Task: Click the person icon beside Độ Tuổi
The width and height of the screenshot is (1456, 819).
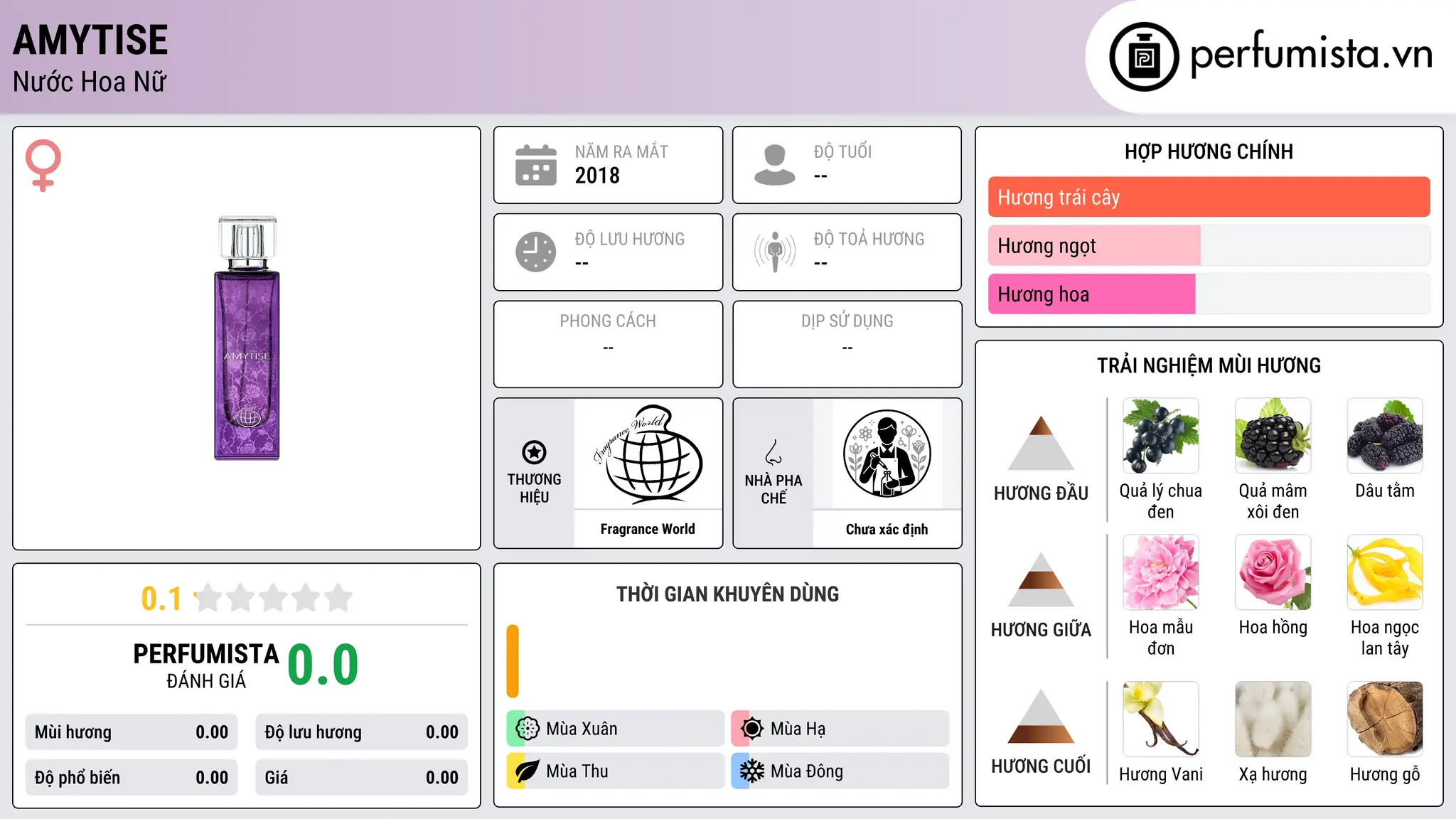Action: [x=775, y=165]
